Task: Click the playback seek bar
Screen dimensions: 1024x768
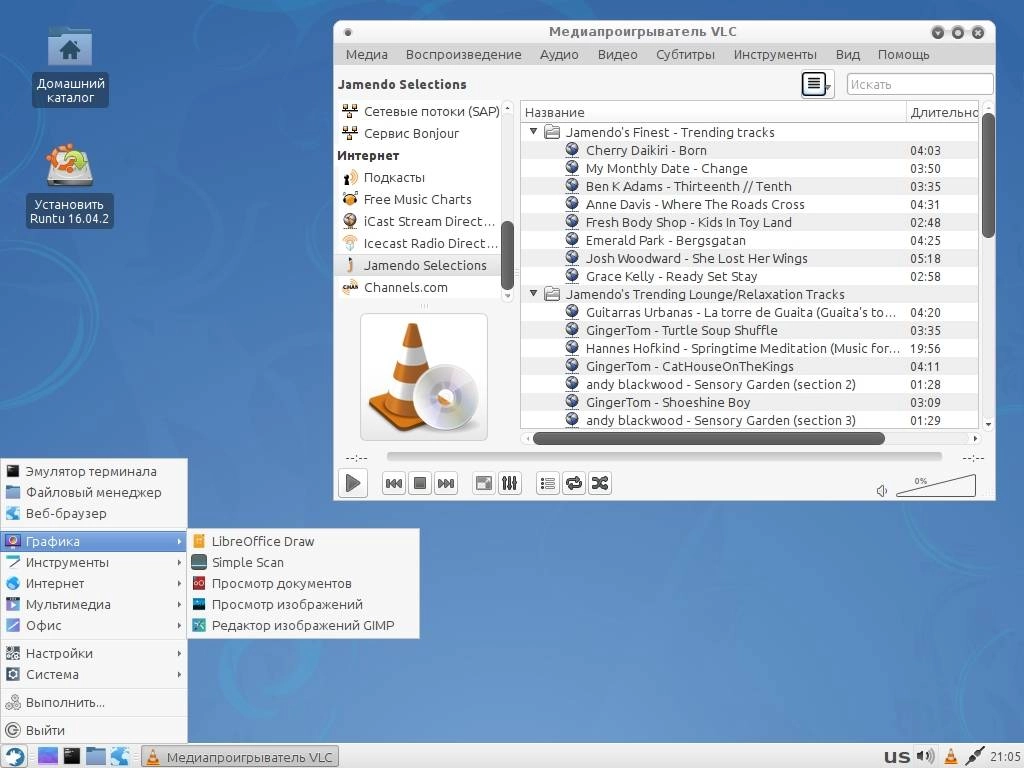Action: (x=664, y=456)
